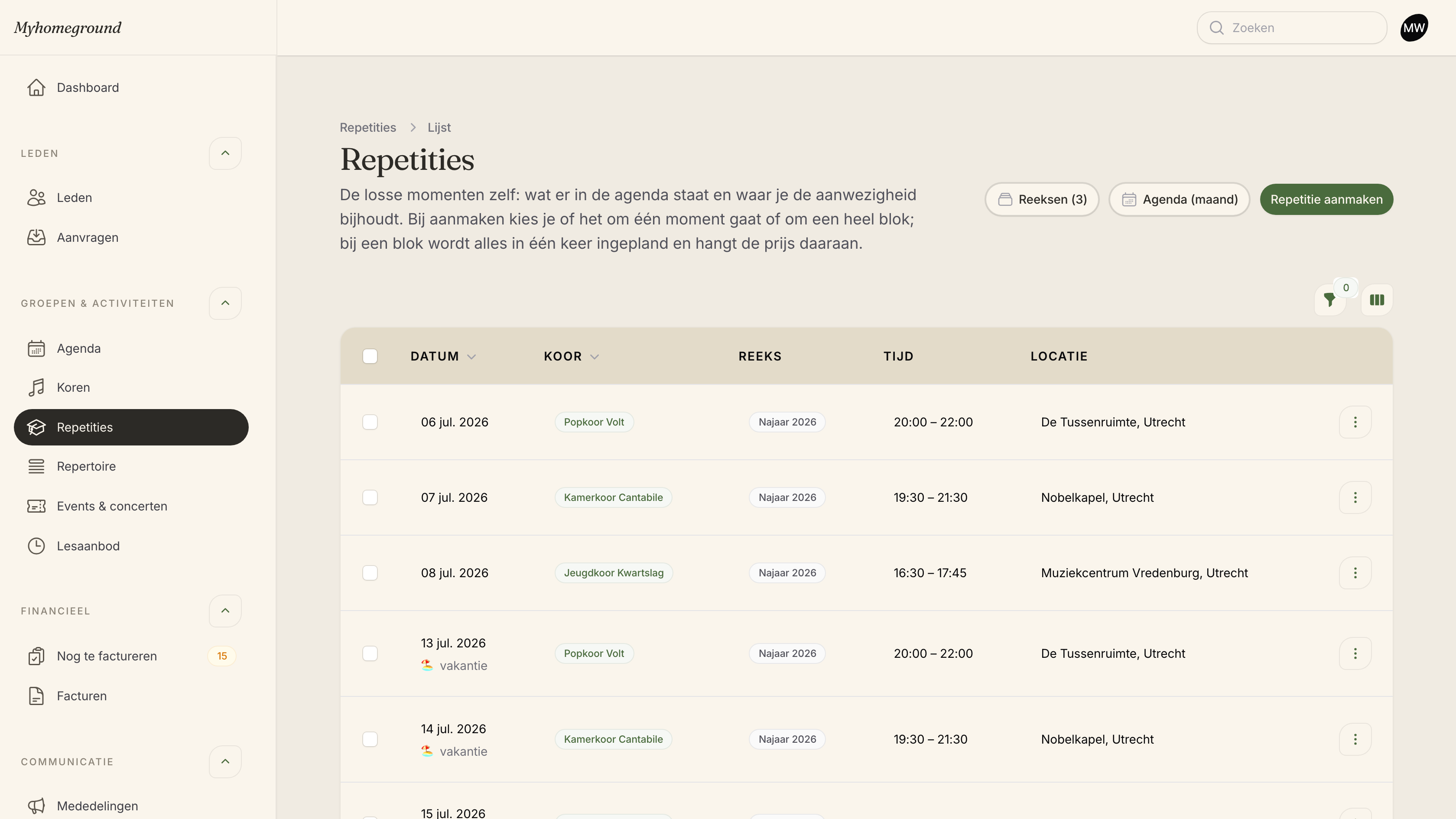The height and width of the screenshot is (819, 1456).
Task: Open row menu for 14 jul. 2026
Action: click(x=1355, y=739)
